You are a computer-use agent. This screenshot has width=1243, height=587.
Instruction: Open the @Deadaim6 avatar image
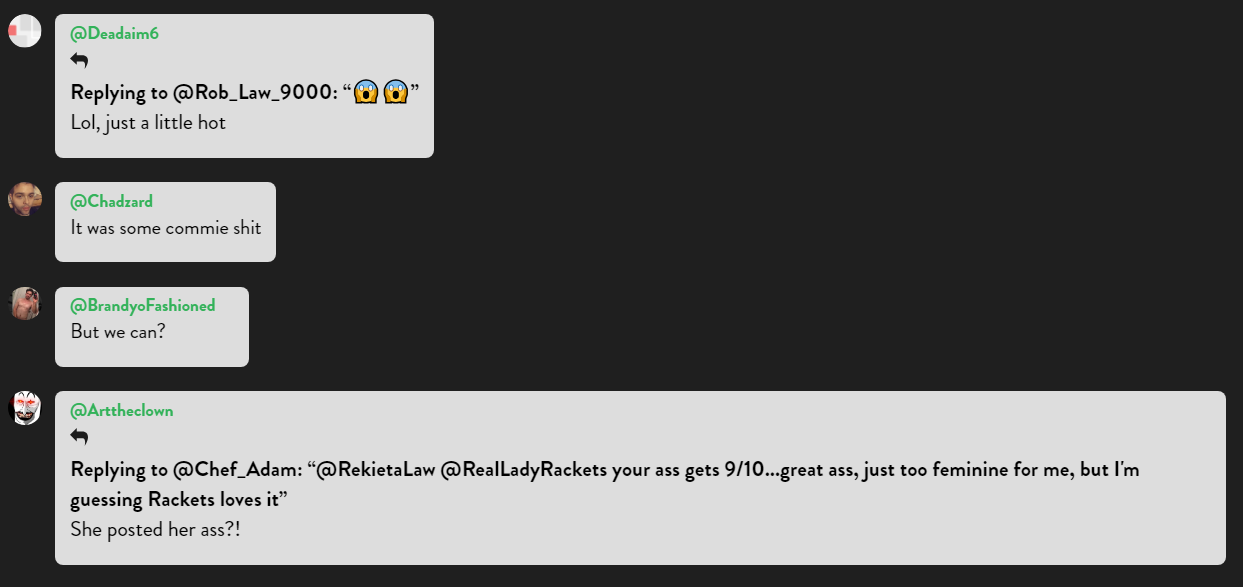[x=25, y=31]
